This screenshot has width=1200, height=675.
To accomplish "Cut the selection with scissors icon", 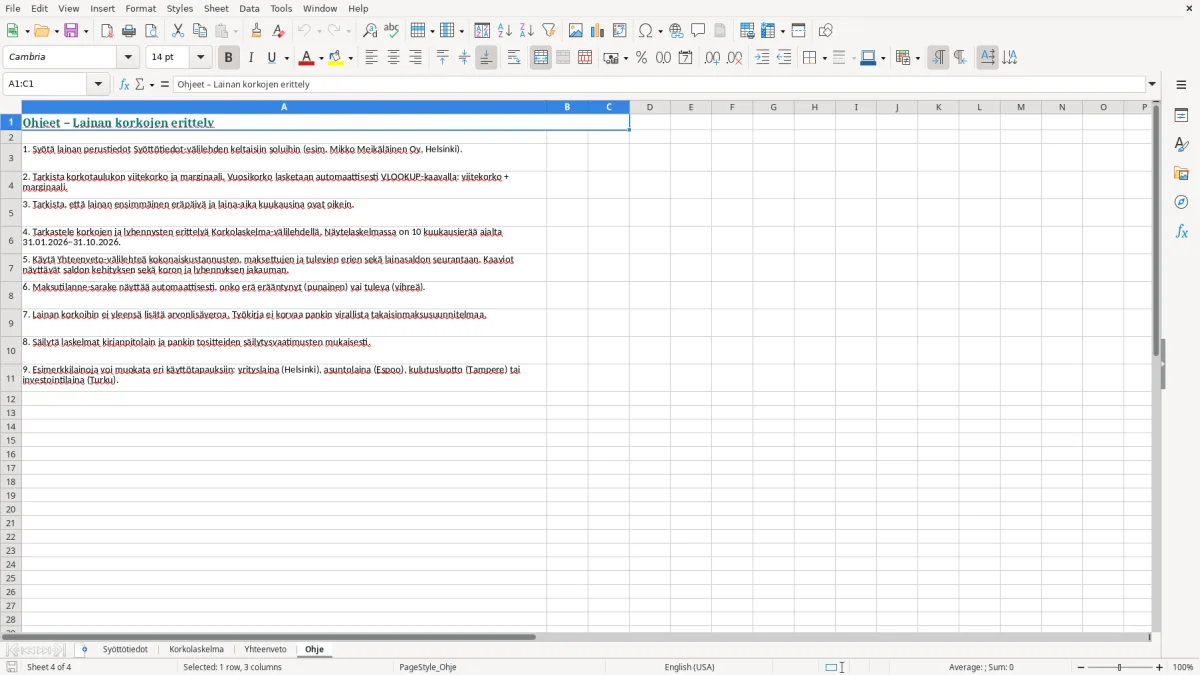I will [178, 31].
